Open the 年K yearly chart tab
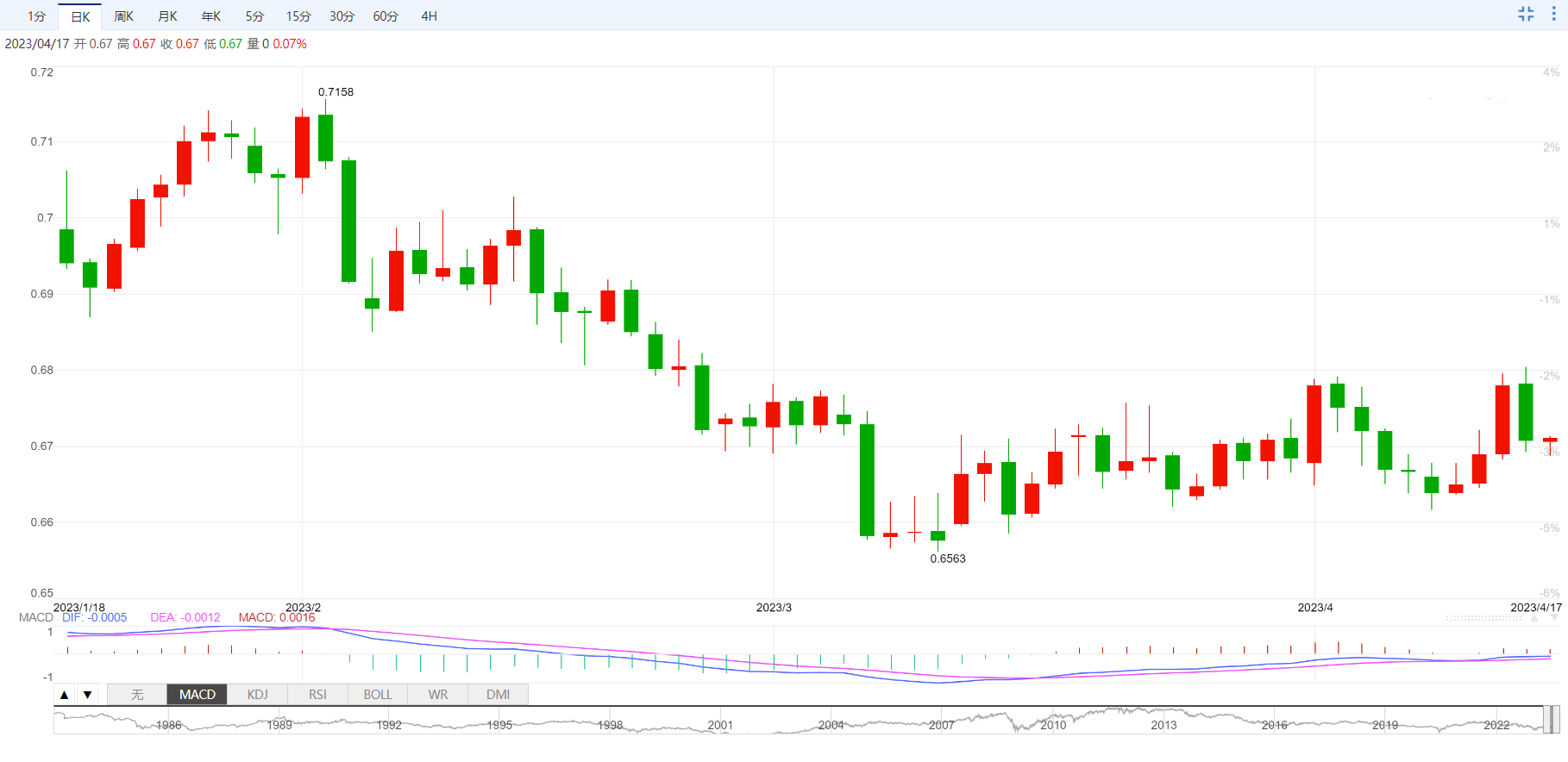The width and height of the screenshot is (1568, 762). pos(211,16)
